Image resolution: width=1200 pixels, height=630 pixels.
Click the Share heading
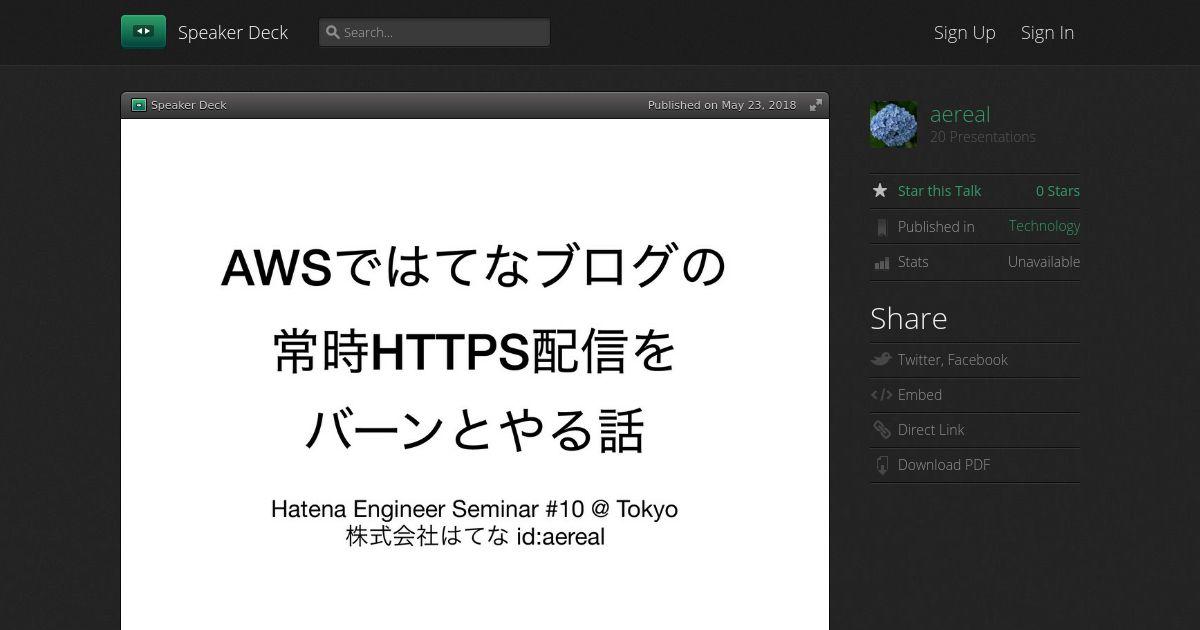click(x=908, y=319)
